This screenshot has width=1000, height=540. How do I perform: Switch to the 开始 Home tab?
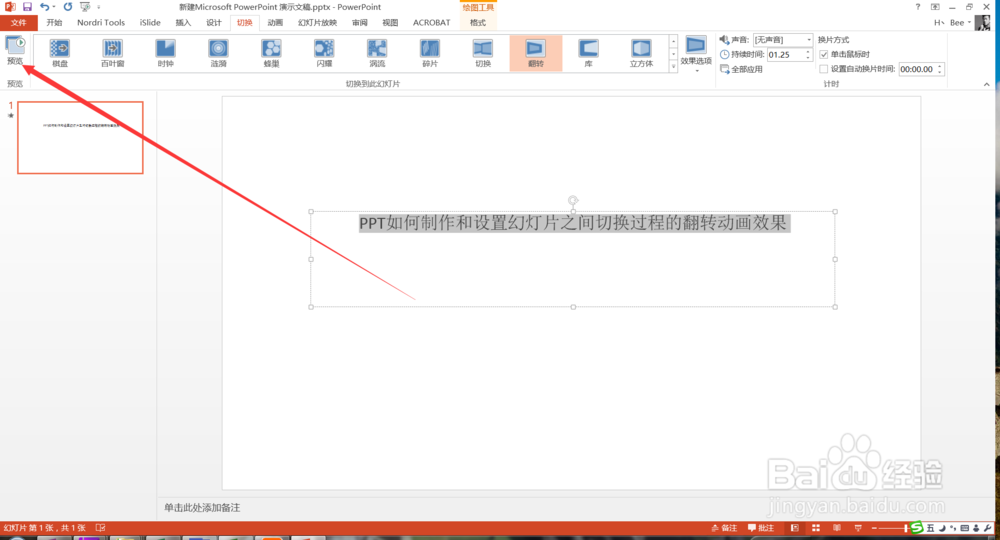(x=54, y=22)
